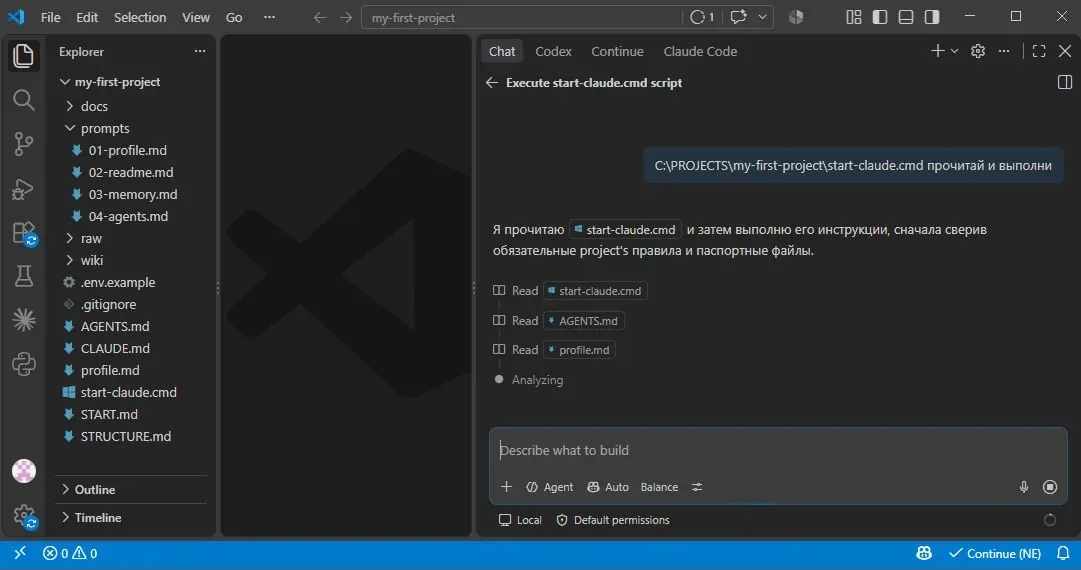Stop the running request with stop icon
1081x570 pixels.
click(x=1050, y=487)
